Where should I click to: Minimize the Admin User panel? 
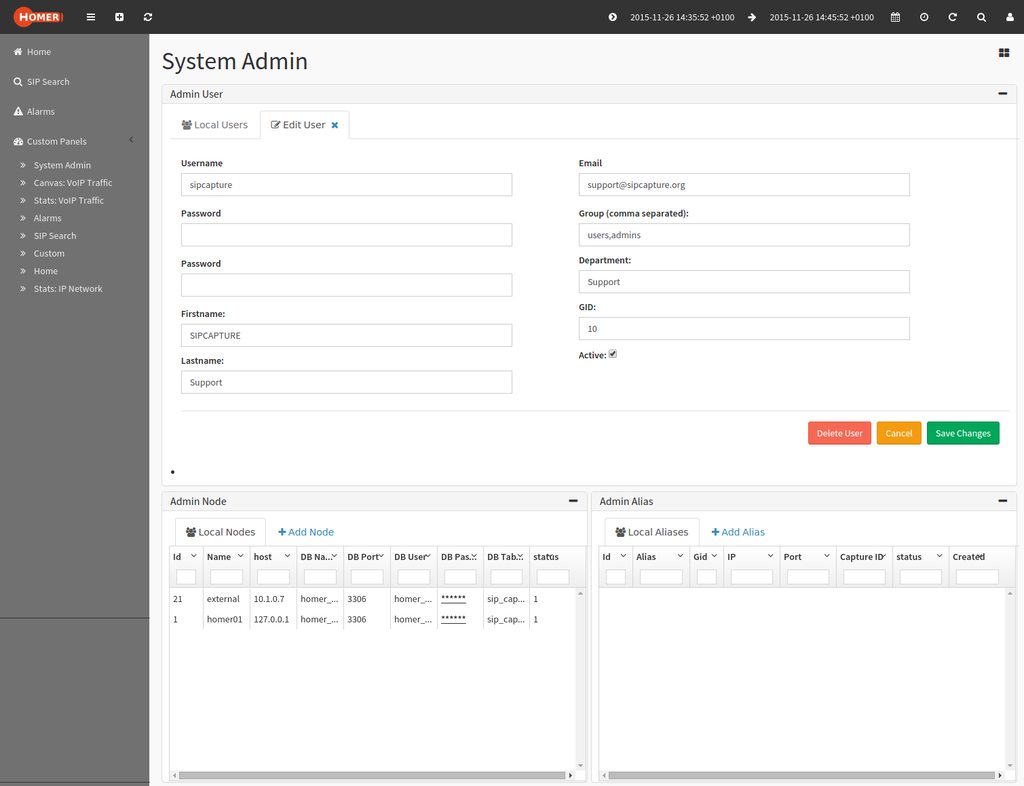click(x=1002, y=94)
